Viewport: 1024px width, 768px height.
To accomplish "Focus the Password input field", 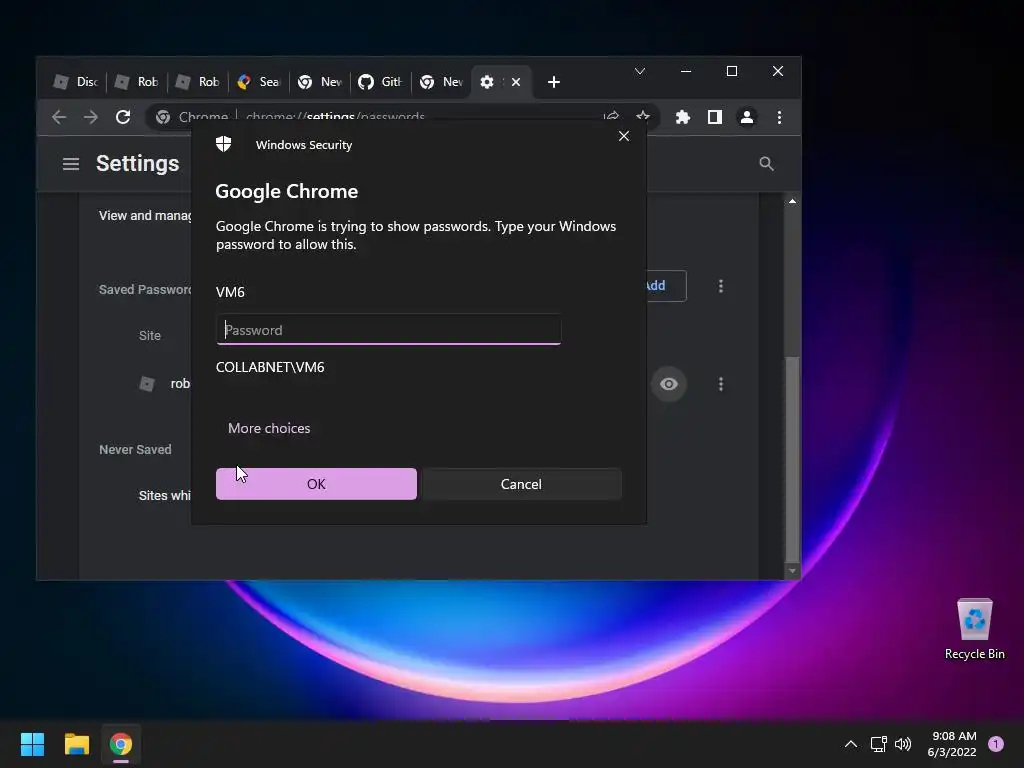I will click(x=389, y=330).
